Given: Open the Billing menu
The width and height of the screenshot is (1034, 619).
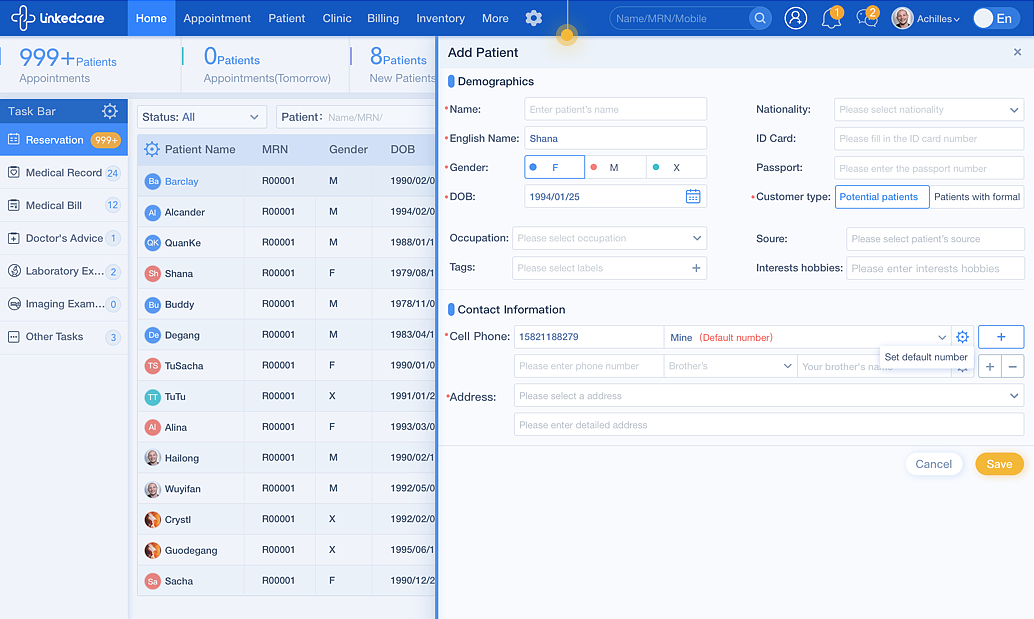Looking at the screenshot, I should (382, 18).
